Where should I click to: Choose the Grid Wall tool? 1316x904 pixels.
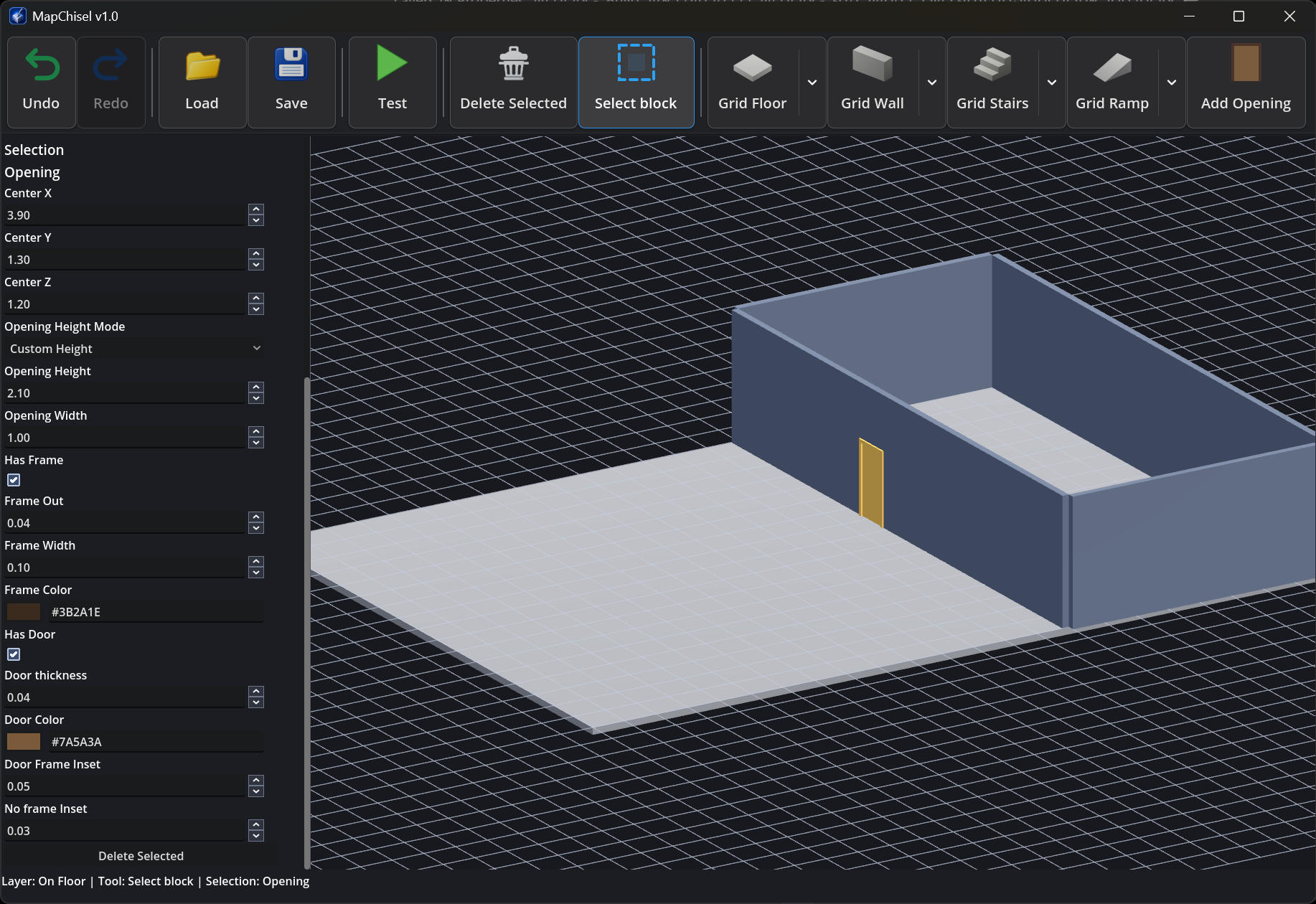873,83
